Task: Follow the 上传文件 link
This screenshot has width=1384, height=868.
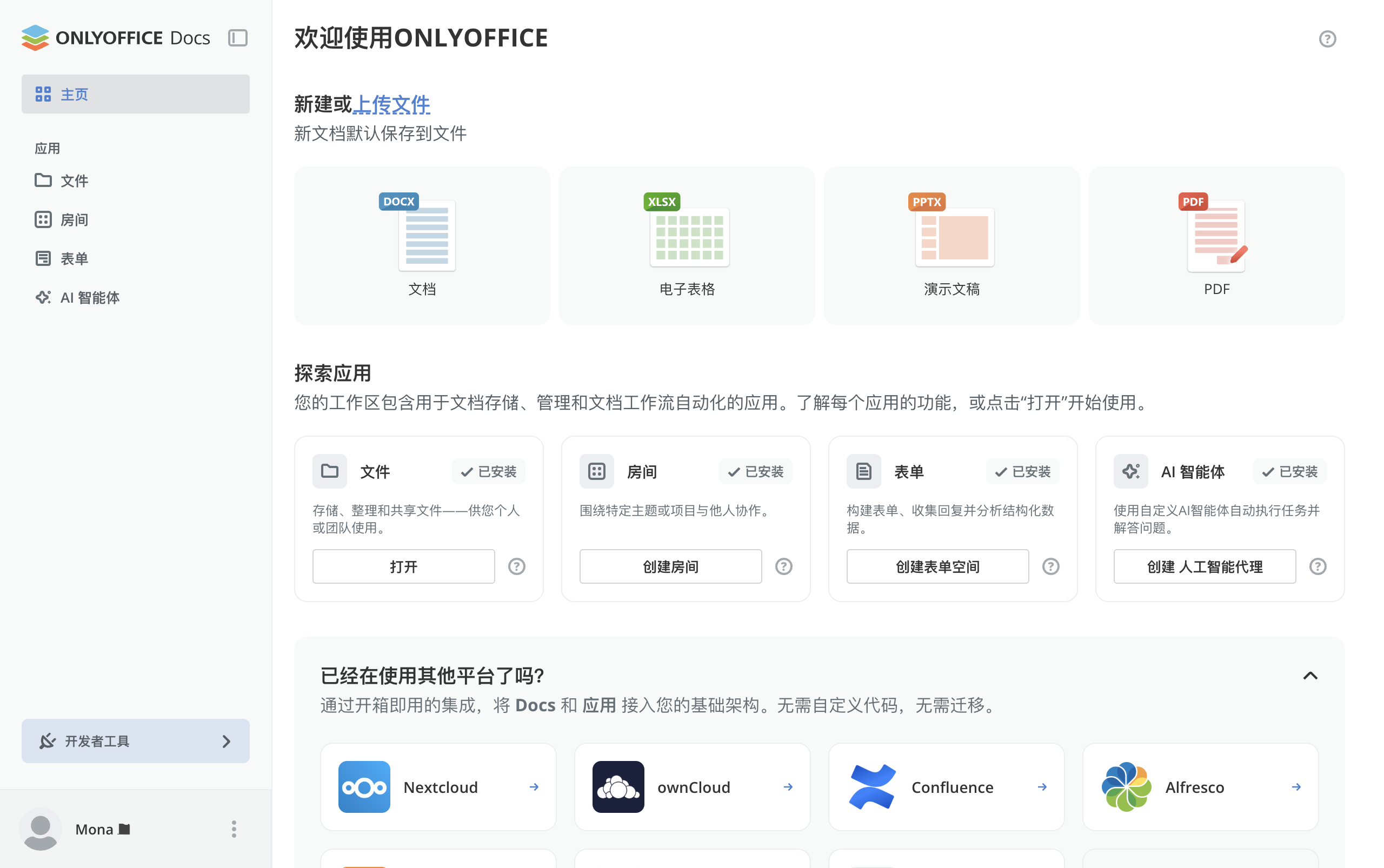Action: click(x=391, y=104)
